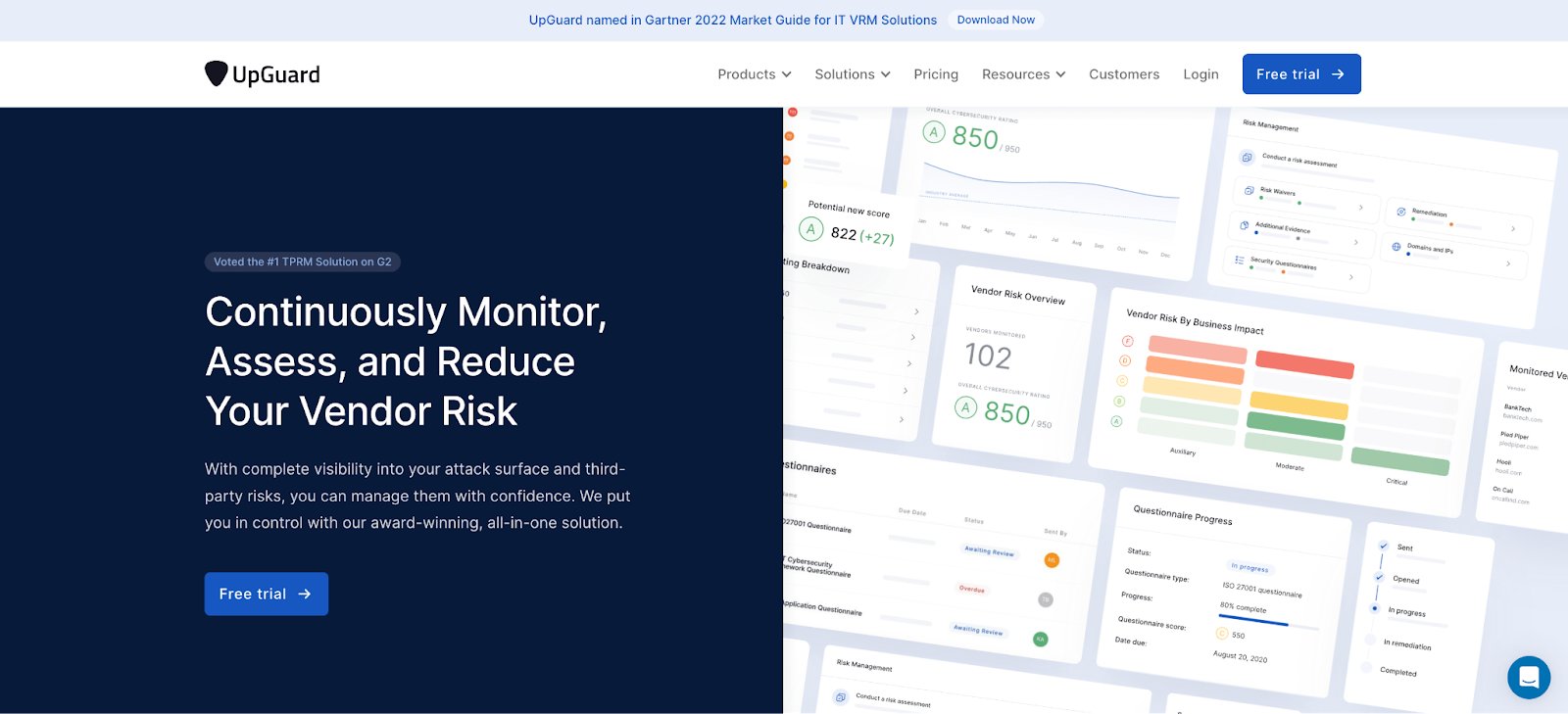Image resolution: width=1568 pixels, height=714 pixels.
Task: Open the live chat widget bubble
Action: click(x=1529, y=677)
